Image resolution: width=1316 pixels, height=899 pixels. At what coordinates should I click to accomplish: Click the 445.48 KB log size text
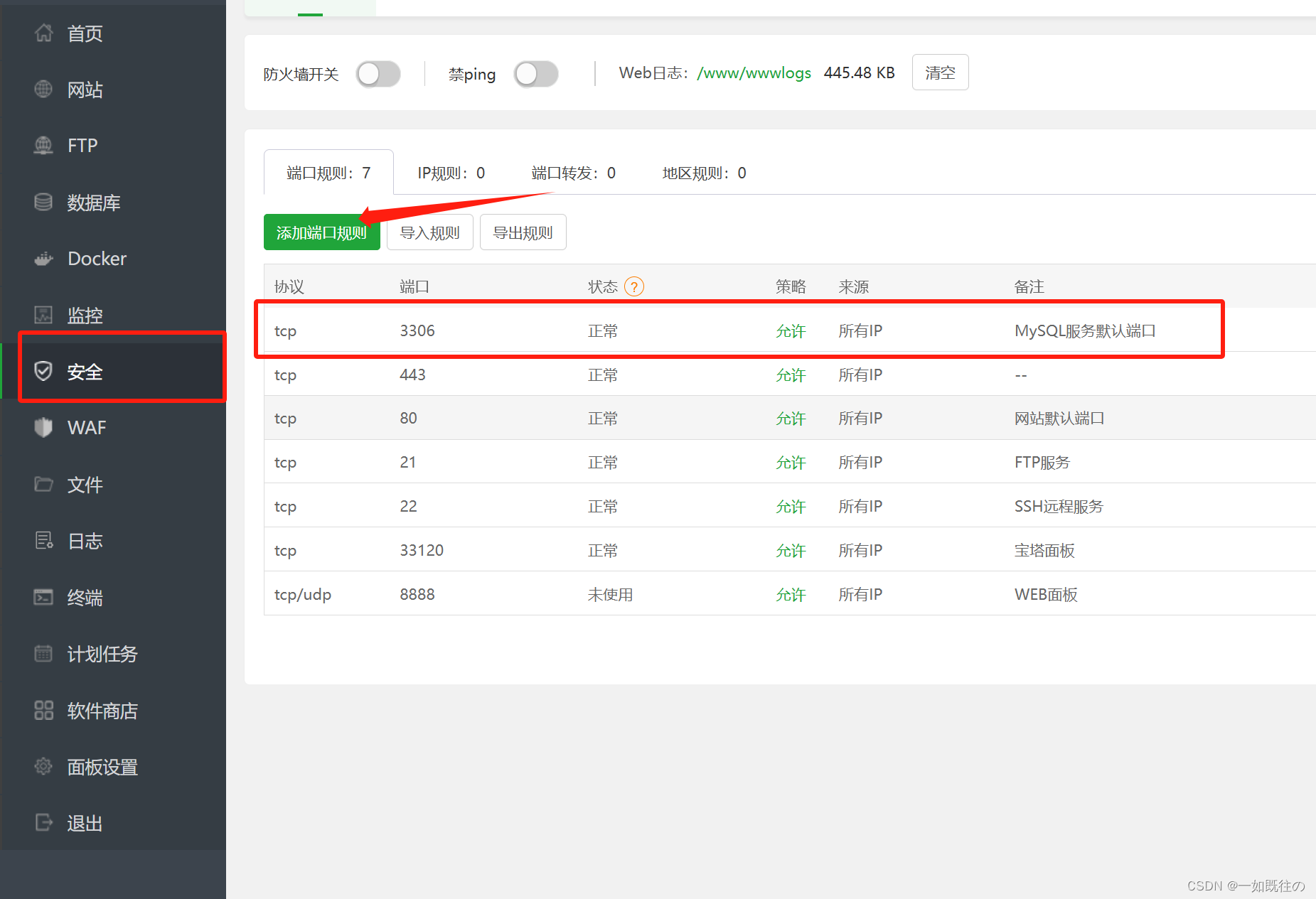click(x=860, y=72)
